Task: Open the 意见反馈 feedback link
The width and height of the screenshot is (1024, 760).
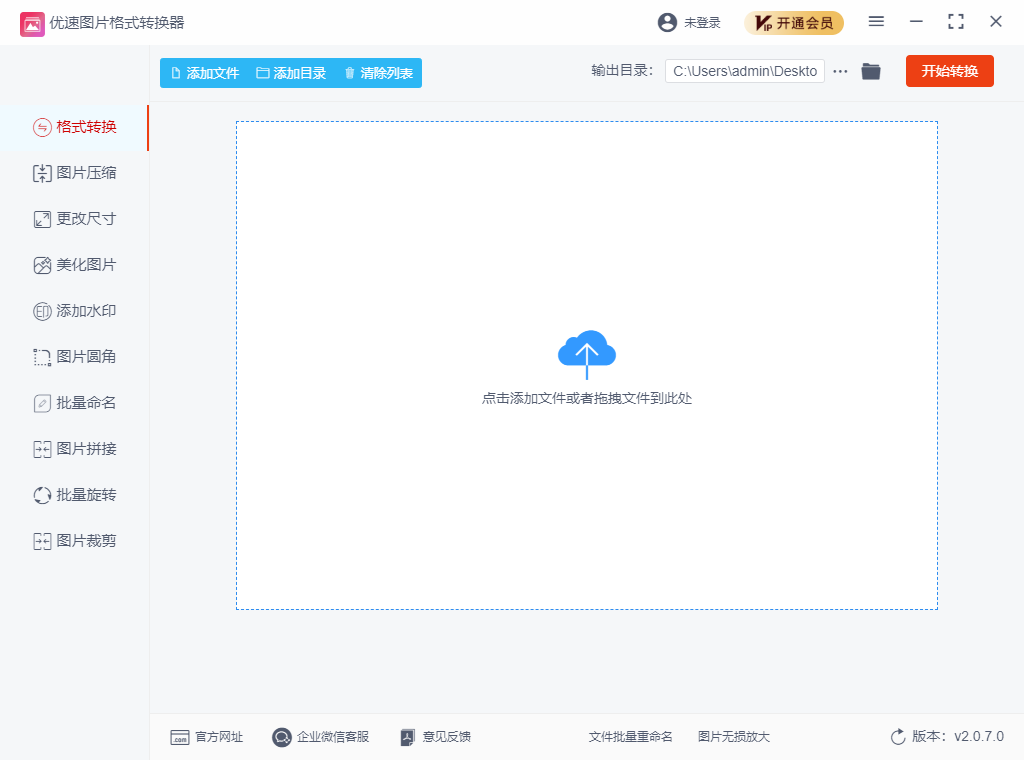Action: pos(436,737)
